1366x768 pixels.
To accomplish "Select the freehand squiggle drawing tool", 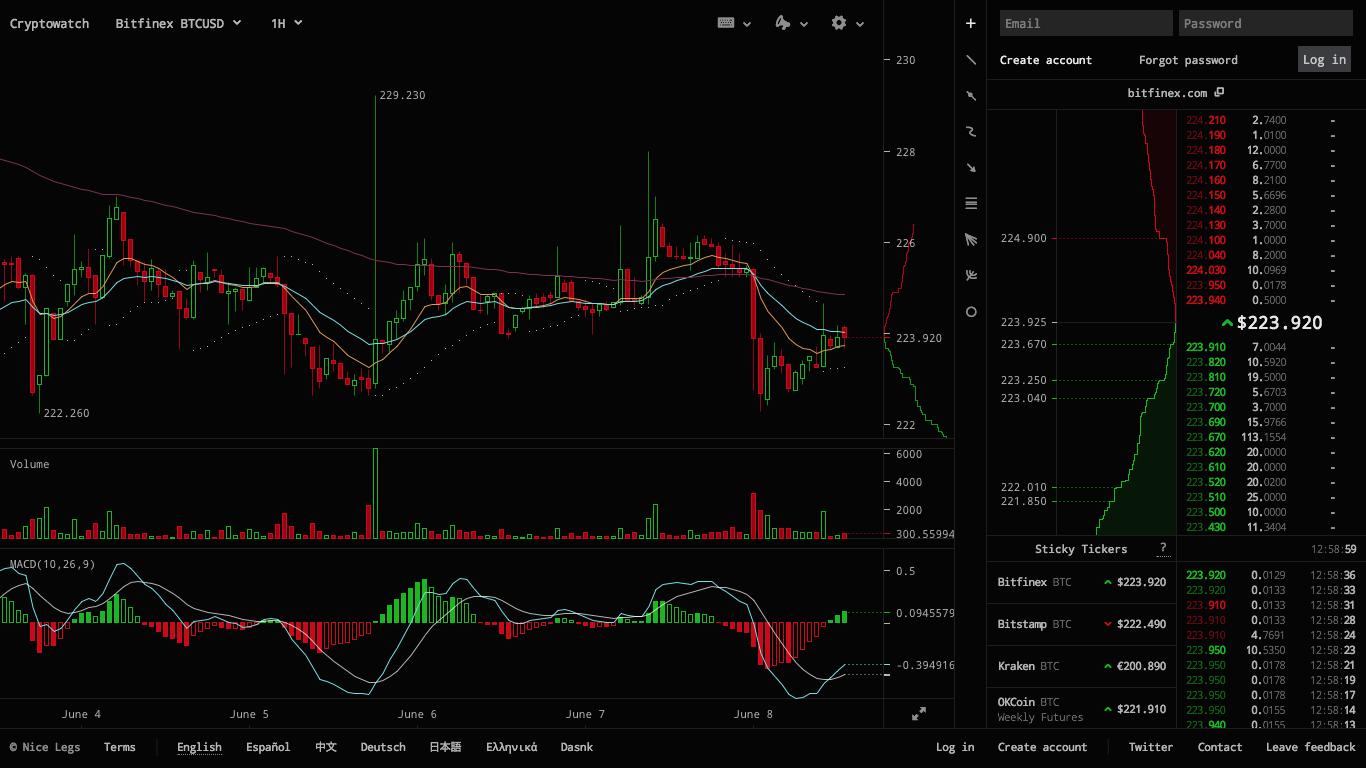I will (970, 131).
